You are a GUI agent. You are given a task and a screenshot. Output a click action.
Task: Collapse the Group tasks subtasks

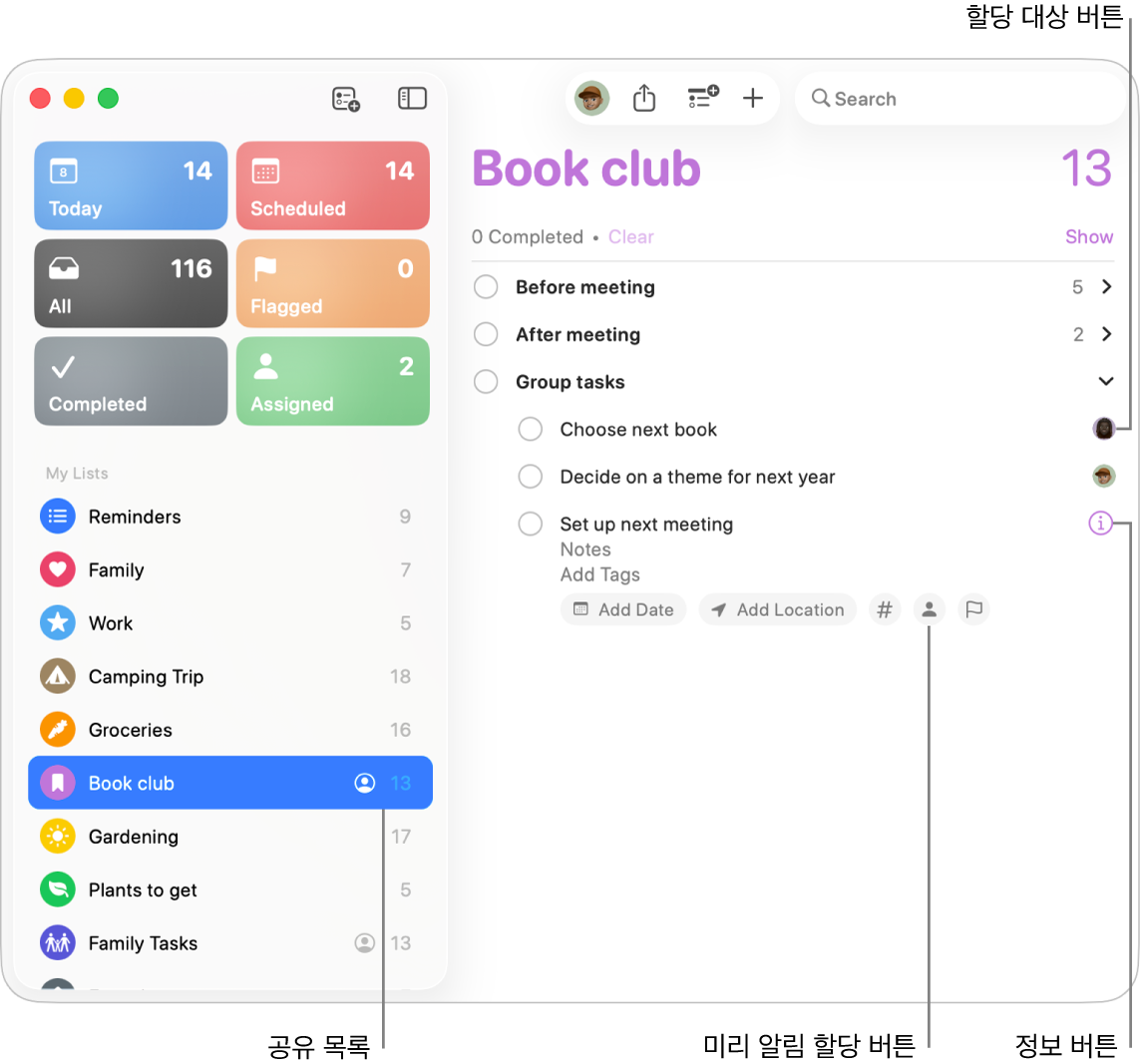(x=1106, y=381)
